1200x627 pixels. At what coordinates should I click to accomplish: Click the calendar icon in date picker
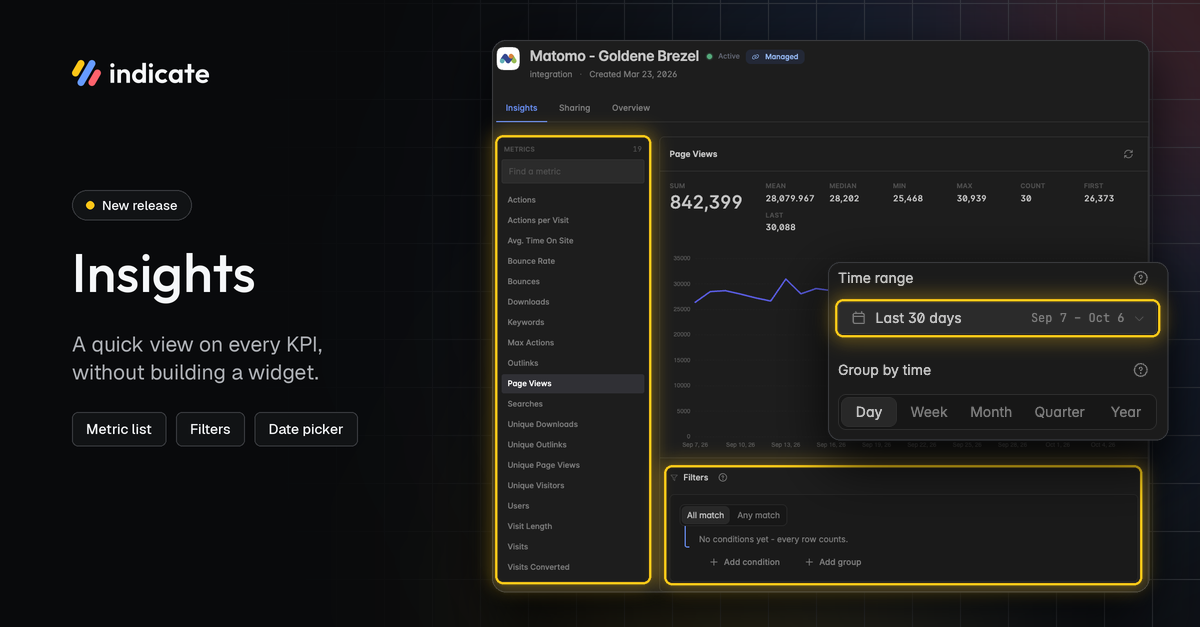(x=858, y=318)
